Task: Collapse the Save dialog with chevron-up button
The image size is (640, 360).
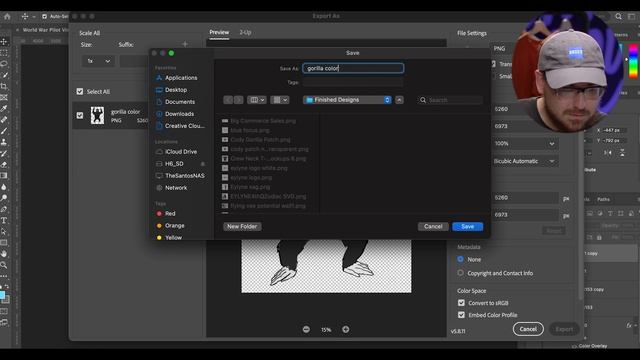Action: click(399, 100)
